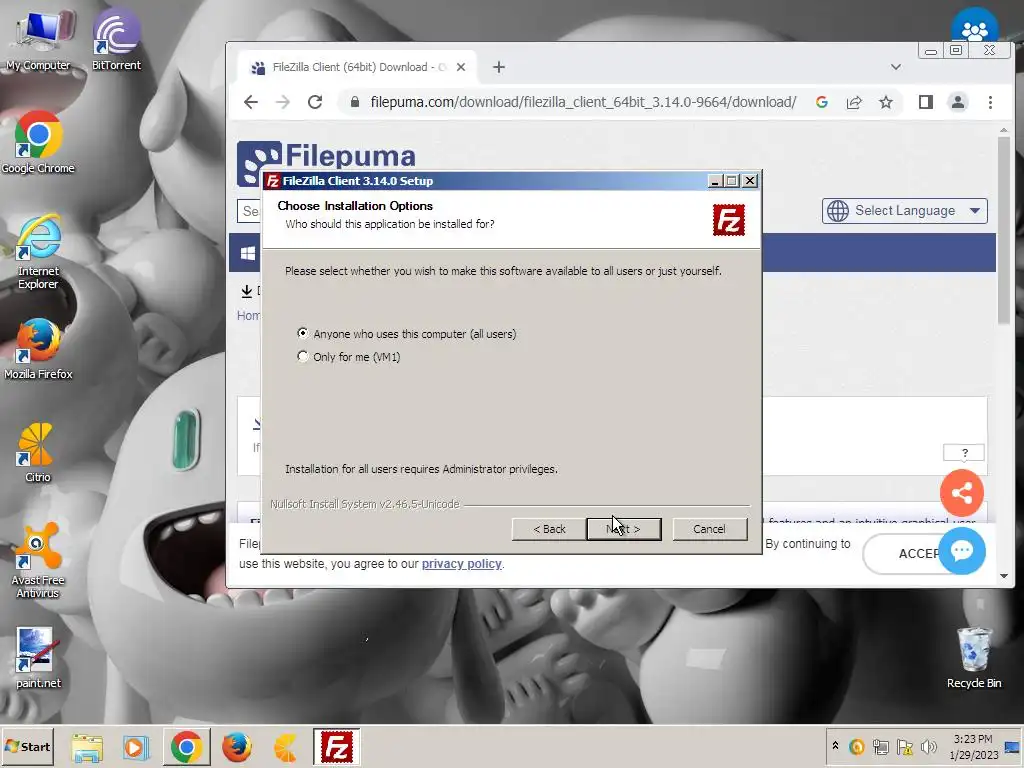Click the volume speaker tray icon
The width and height of the screenshot is (1024, 768).
coord(928,746)
